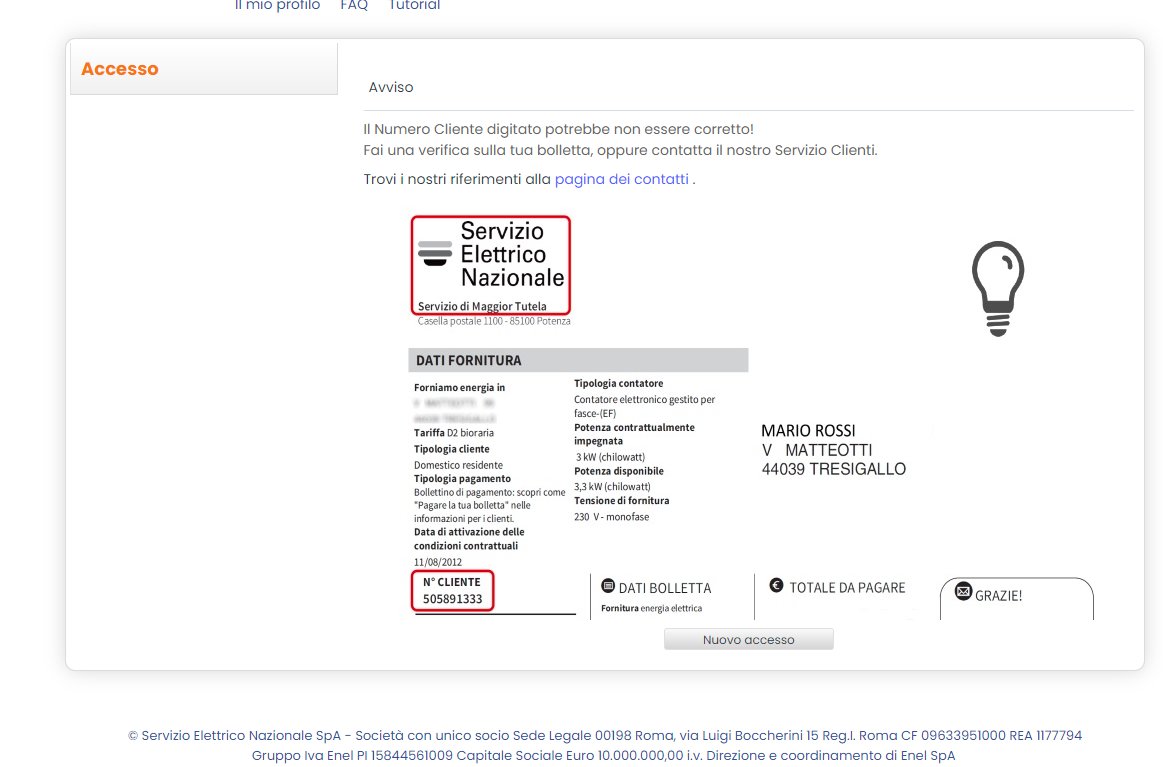This screenshot has width=1163, height=767.
Task: Click the Fornitura energia elettrica text
Action: (x=651, y=608)
